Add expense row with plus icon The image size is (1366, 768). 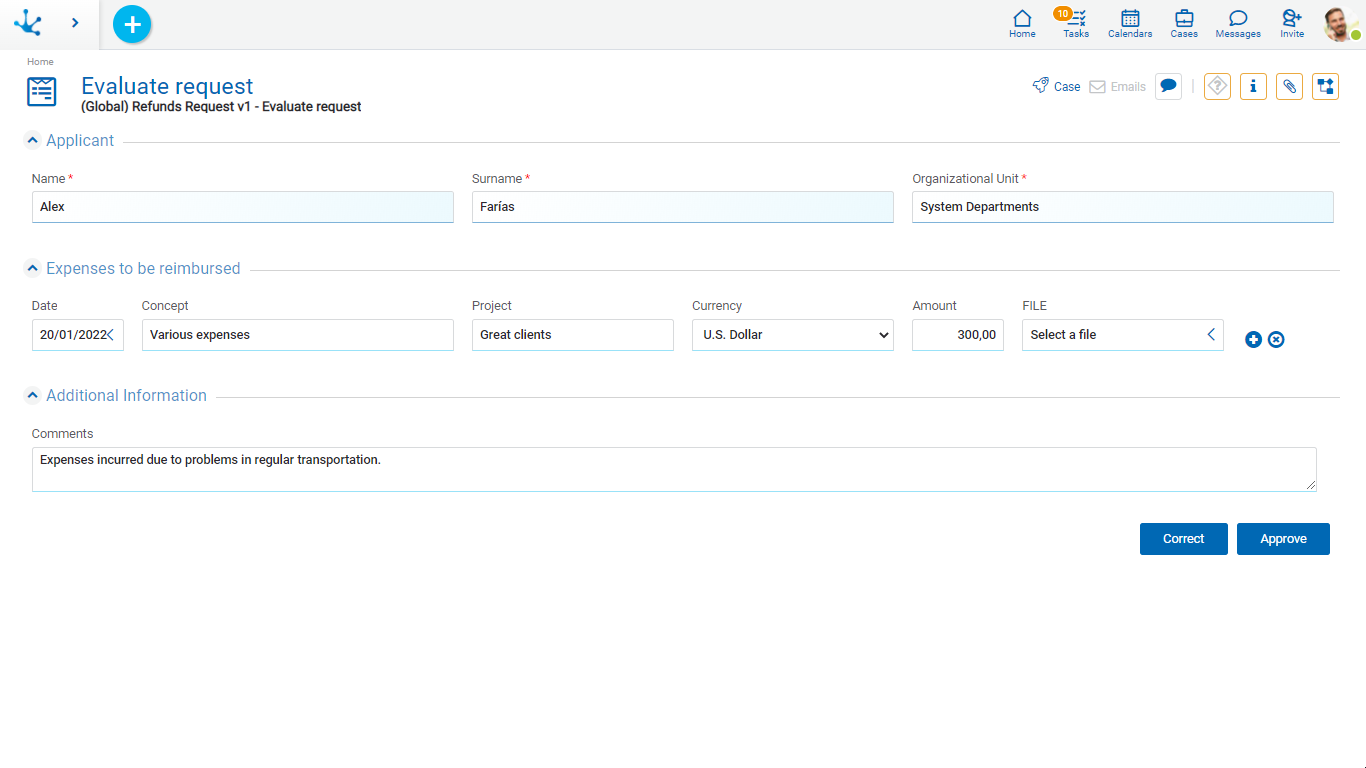click(1253, 340)
